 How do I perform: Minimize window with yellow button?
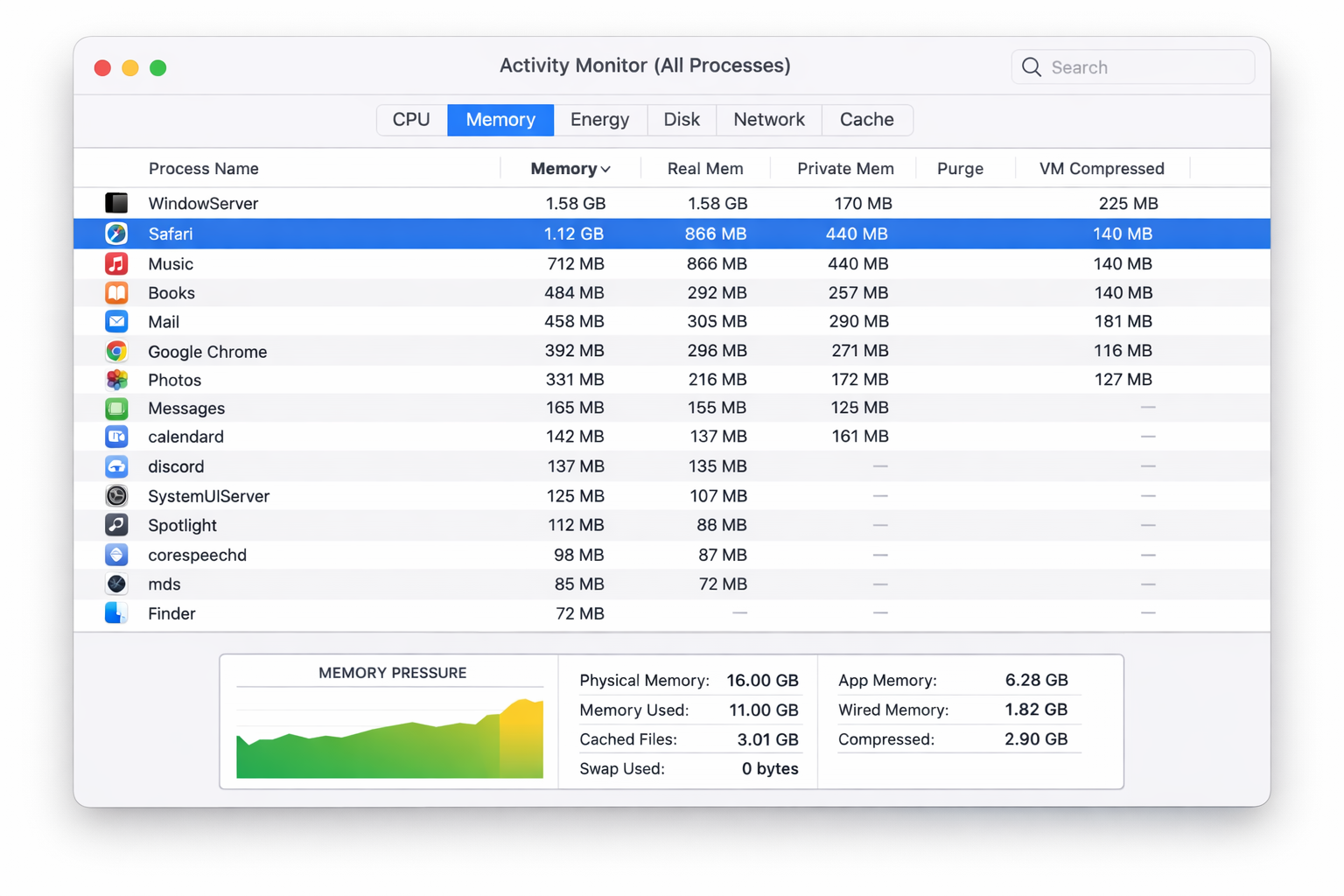pos(130,67)
